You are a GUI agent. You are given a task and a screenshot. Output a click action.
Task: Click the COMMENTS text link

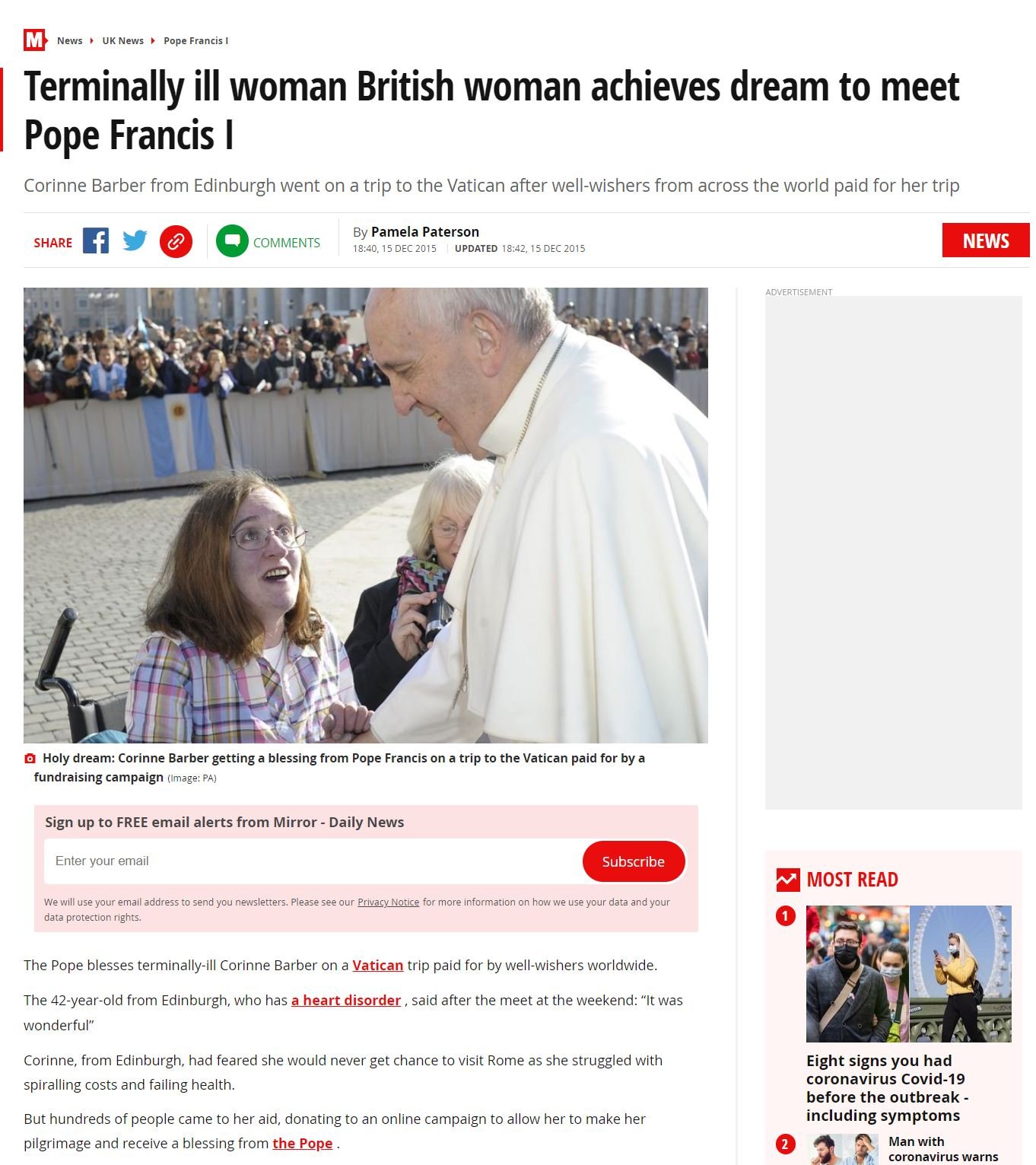click(x=287, y=243)
